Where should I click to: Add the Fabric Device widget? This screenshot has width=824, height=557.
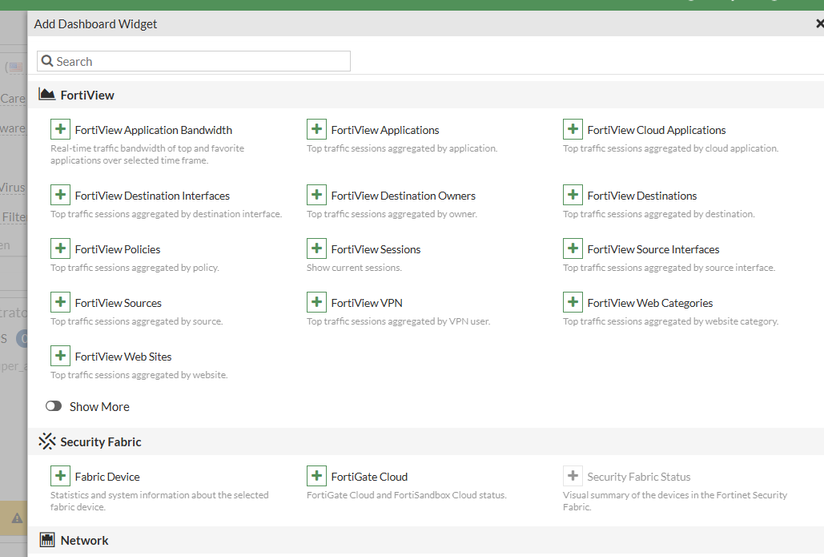pyautogui.click(x=61, y=477)
